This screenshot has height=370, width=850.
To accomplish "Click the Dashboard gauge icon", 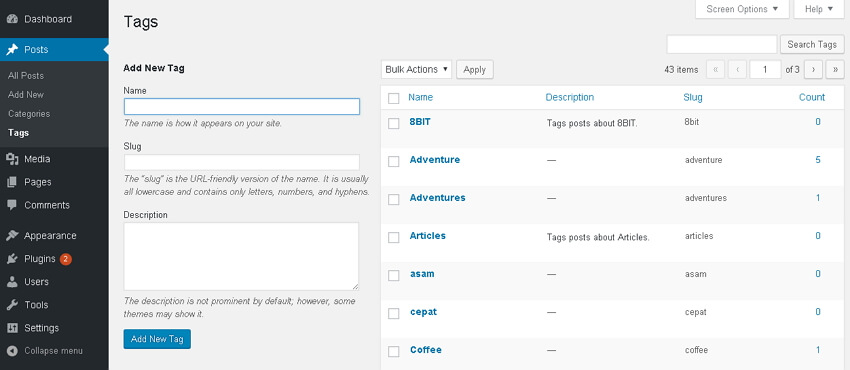I will 12,20.
